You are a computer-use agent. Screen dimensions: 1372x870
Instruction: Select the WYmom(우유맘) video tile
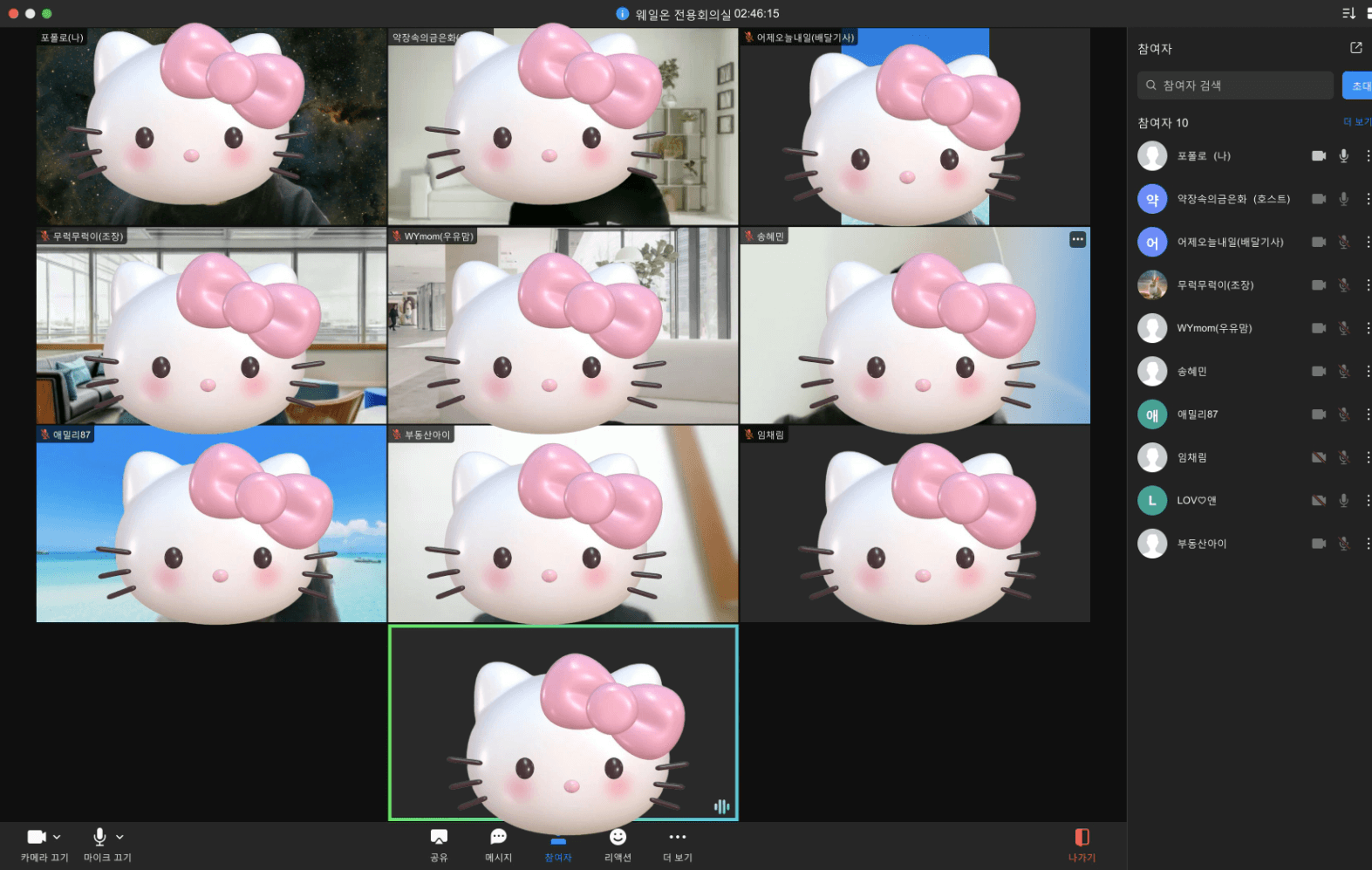click(563, 326)
